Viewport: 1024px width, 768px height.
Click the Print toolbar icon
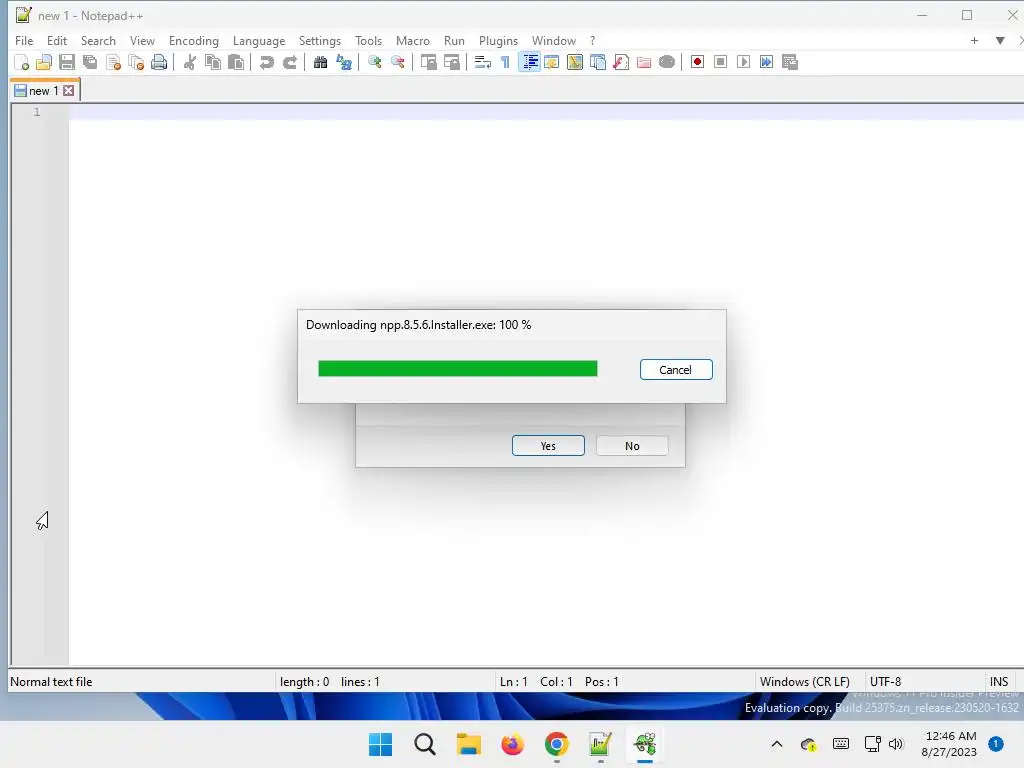[x=159, y=62]
